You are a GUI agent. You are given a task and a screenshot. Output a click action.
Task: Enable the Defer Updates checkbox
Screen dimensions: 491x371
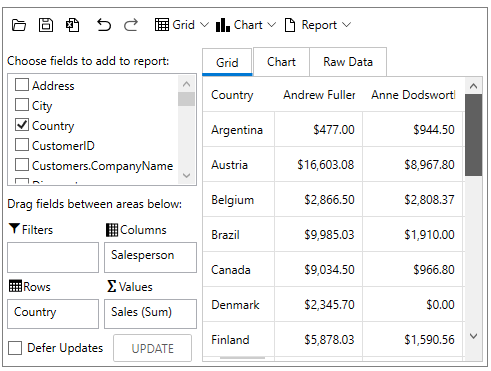pyautogui.click(x=15, y=348)
